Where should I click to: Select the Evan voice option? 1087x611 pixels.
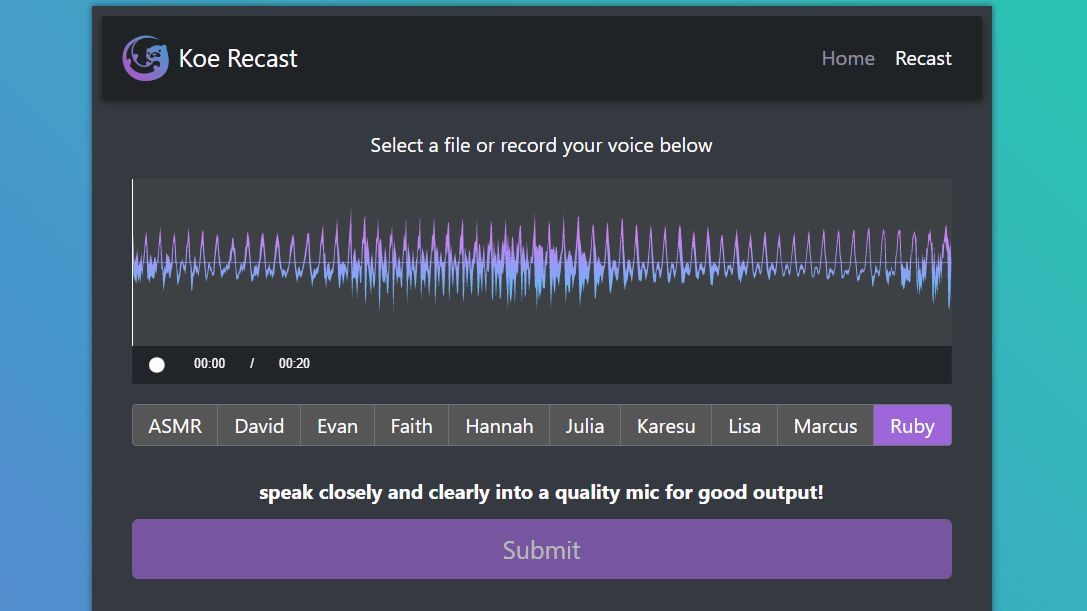(x=337, y=425)
